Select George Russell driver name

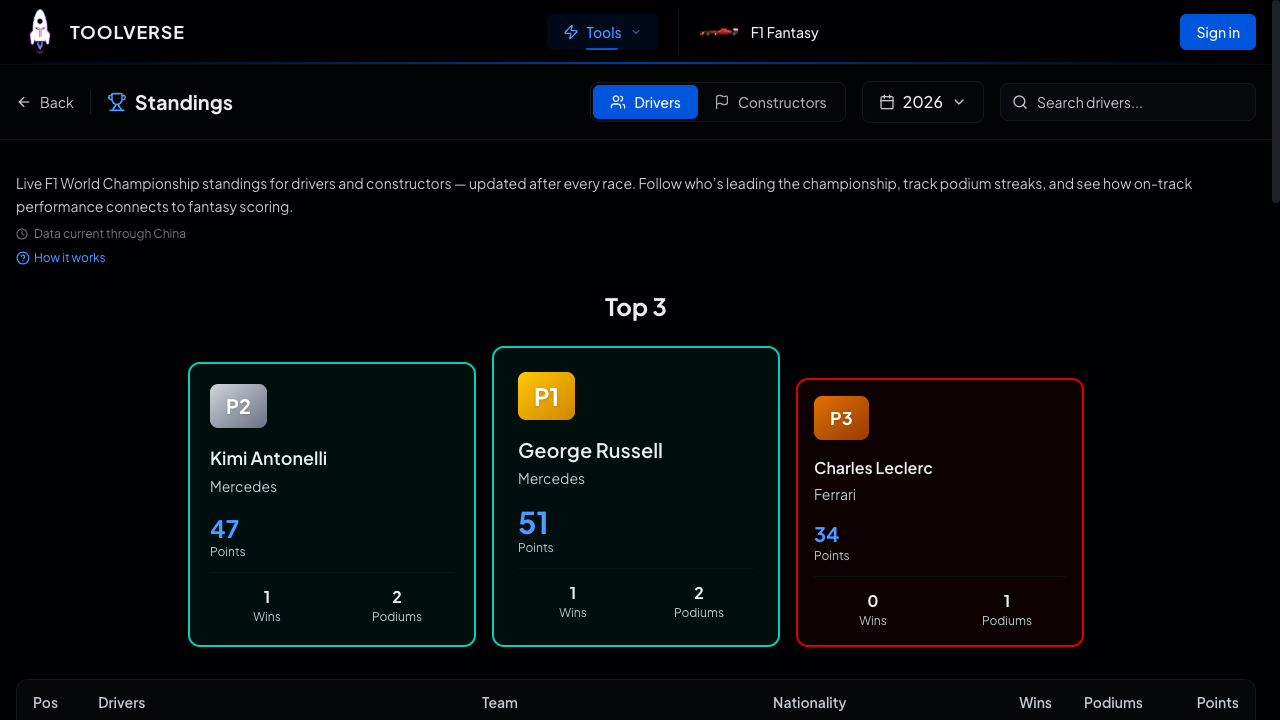(x=590, y=450)
